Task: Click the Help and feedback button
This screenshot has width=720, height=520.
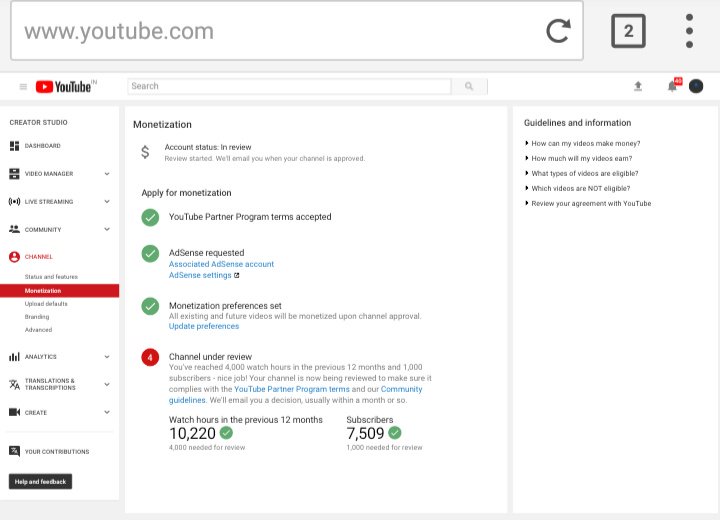Action: (40, 481)
